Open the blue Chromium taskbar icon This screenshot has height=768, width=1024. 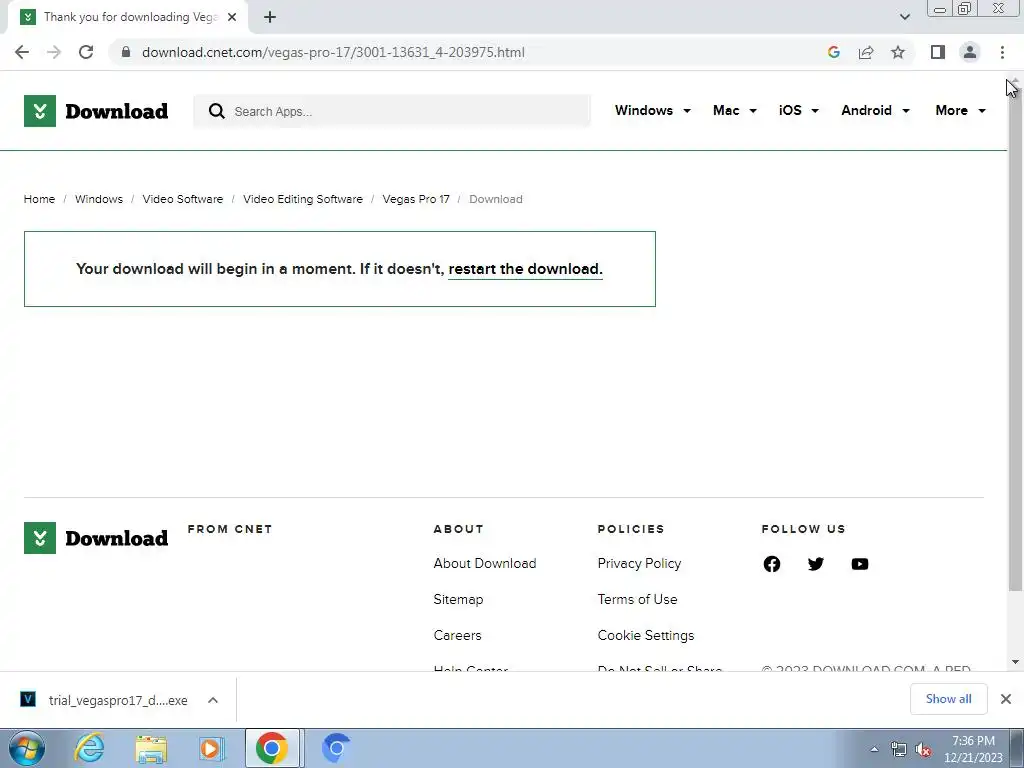[336, 748]
